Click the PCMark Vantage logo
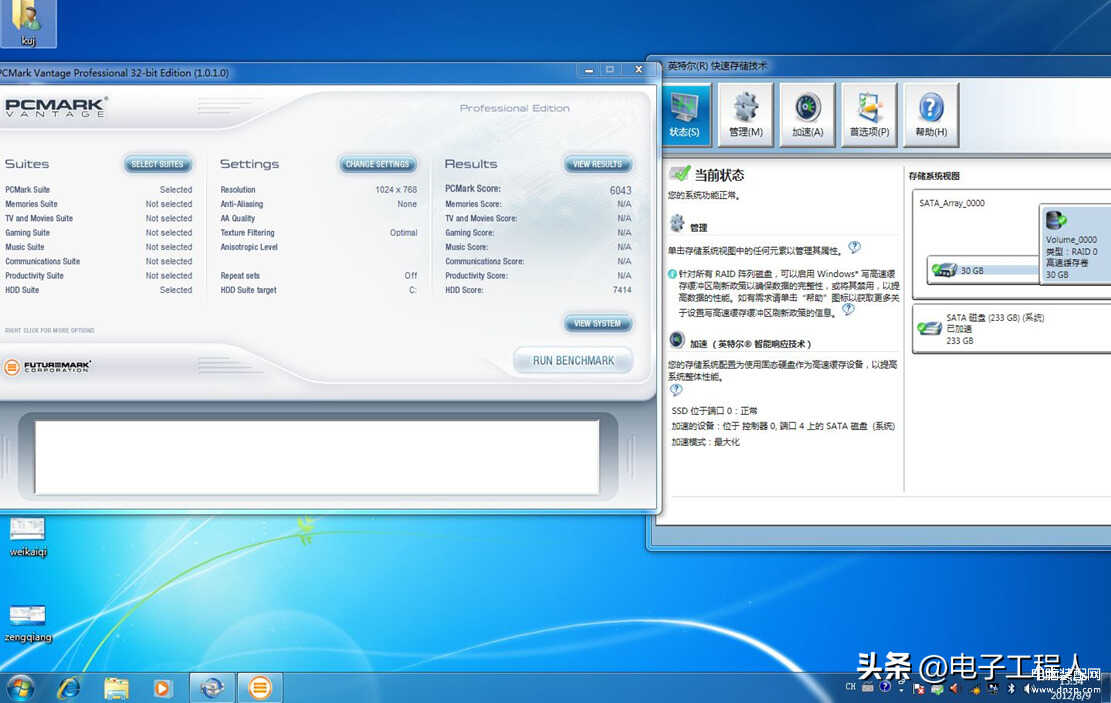Viewport: 1111px width, 703px height. tap(56, 107)
